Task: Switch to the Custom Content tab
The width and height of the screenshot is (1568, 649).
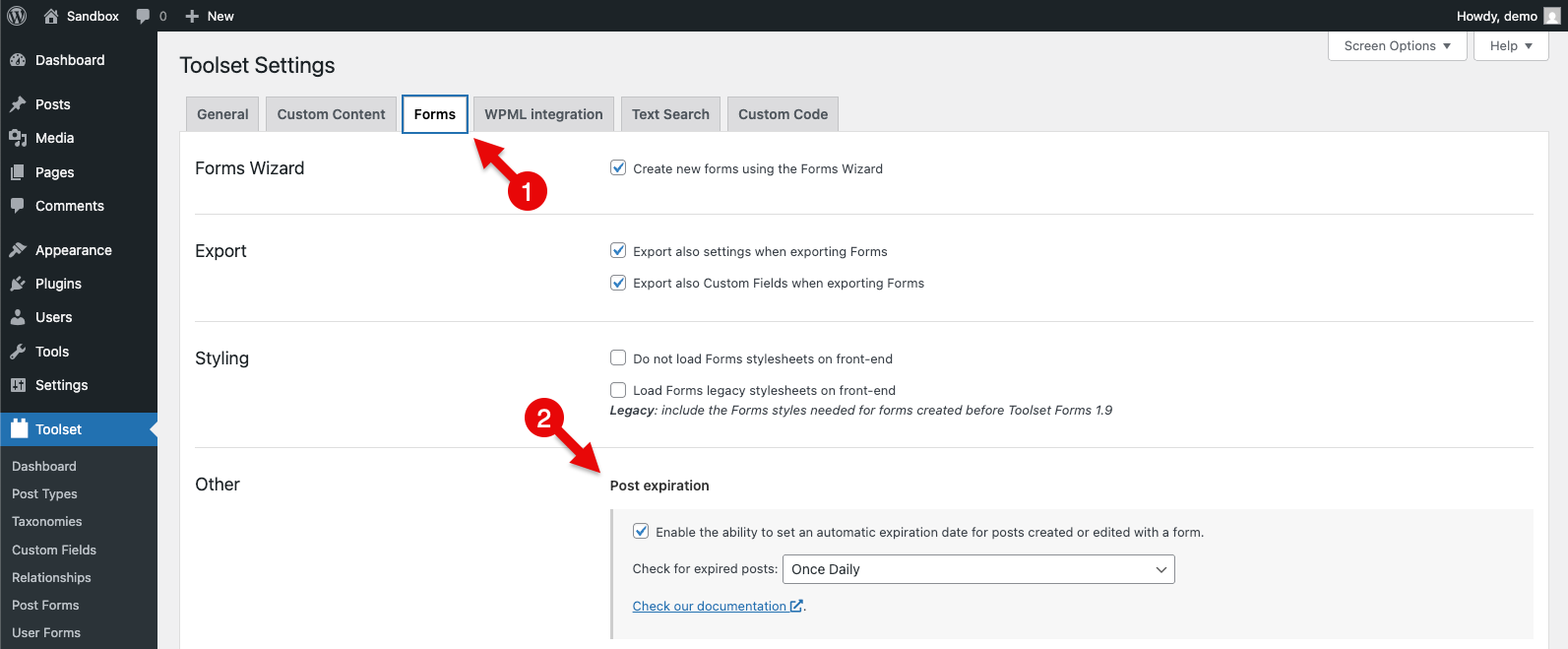Action: [x=332, y=114]
